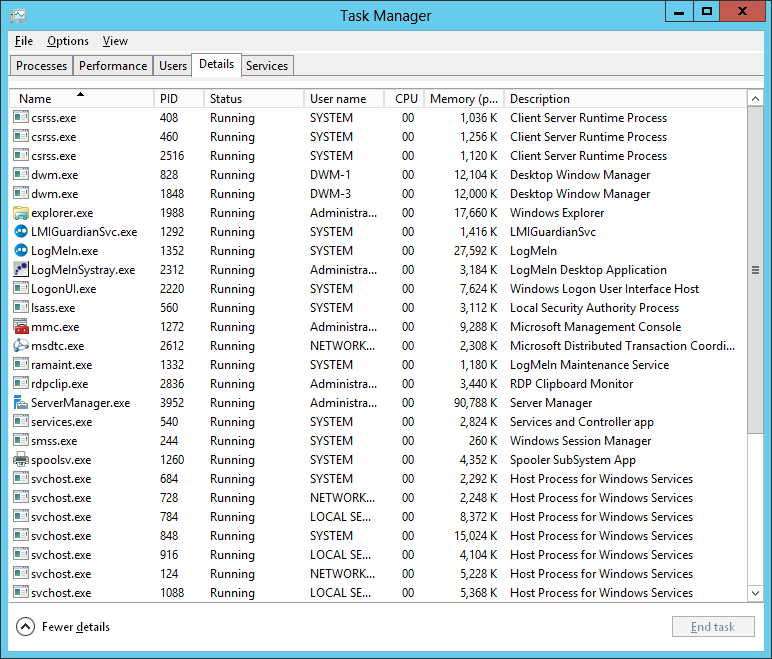Screen dimensions: 772x659
Task: Switch to the Performance tab
Action: 113,66
